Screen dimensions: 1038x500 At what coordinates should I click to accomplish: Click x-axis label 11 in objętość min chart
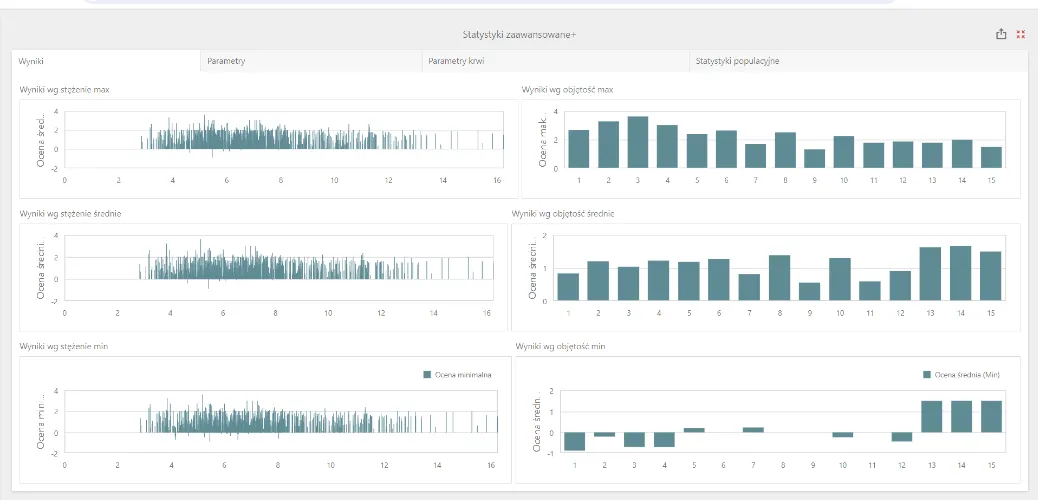point(872,466)
